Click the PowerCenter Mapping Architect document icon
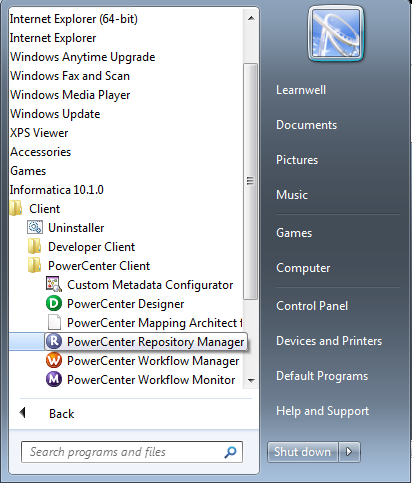The image size is (412, 483). [x=54, y=322]
